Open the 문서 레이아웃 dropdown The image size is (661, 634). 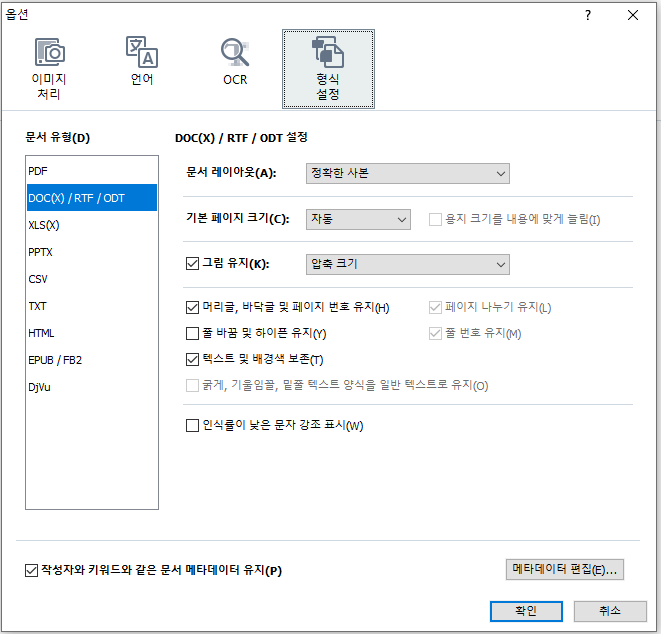click(408, 174)
